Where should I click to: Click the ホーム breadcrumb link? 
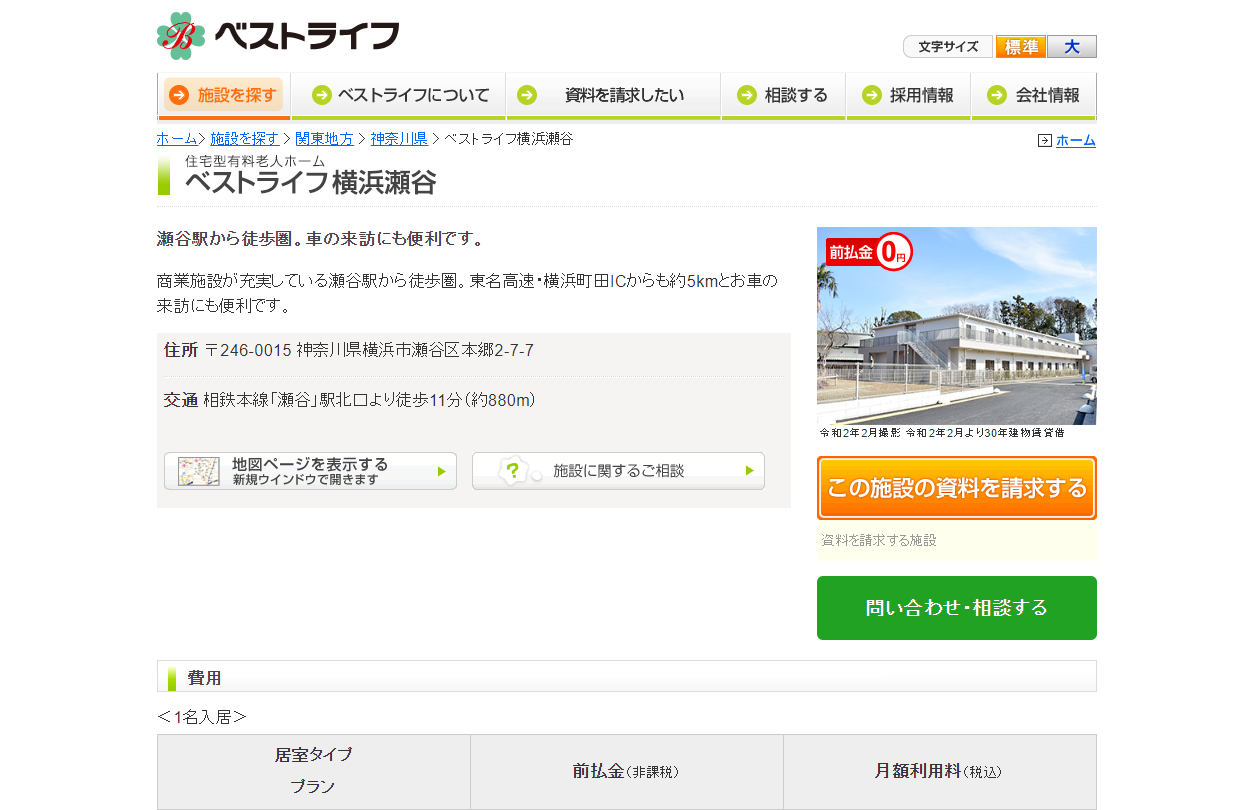[177, 139]
